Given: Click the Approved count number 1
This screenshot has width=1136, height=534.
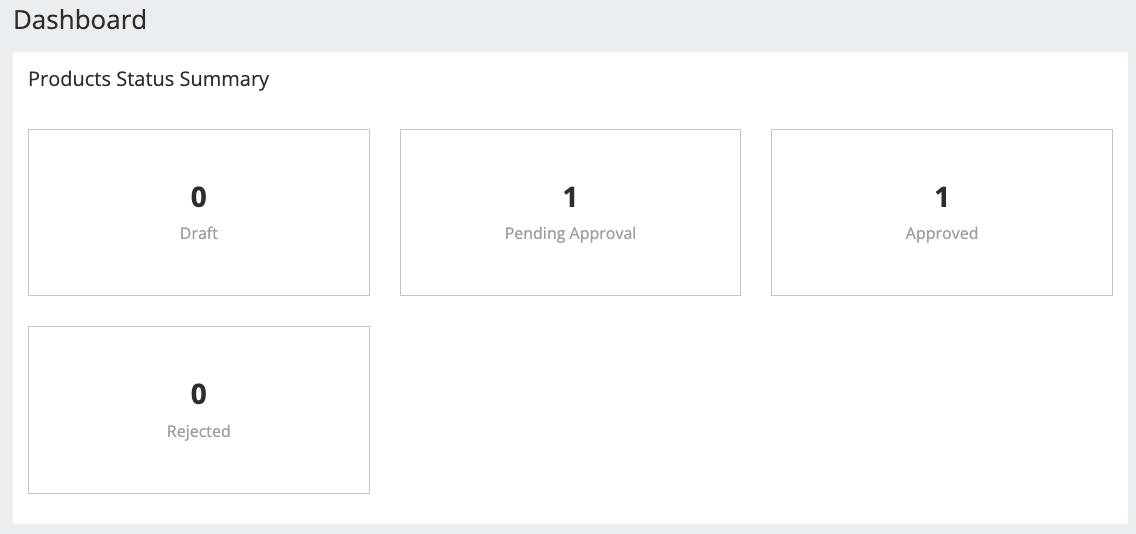Looking at the screenshot, I should (942, 197).
